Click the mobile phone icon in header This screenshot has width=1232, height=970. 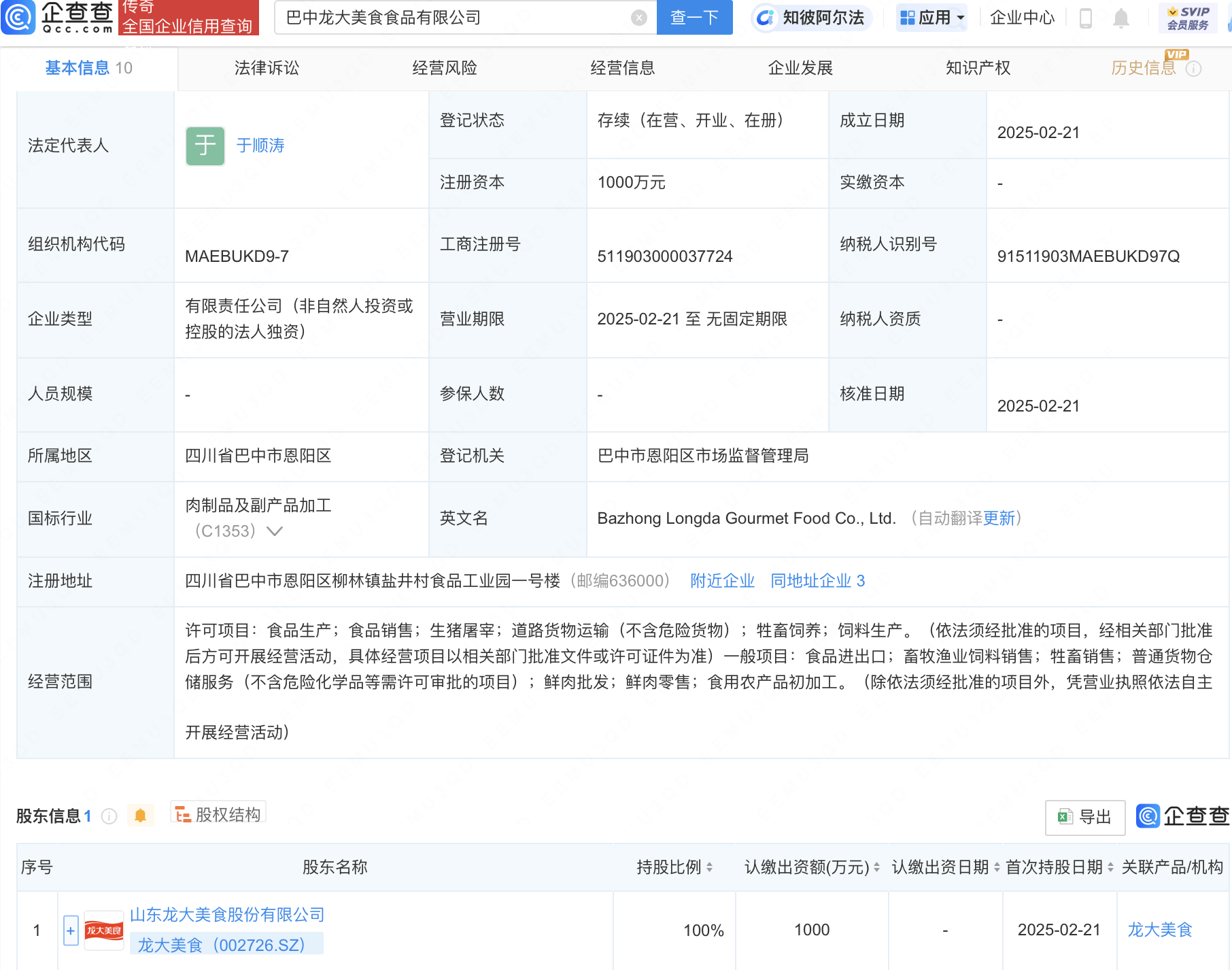tap(1086, 18)
